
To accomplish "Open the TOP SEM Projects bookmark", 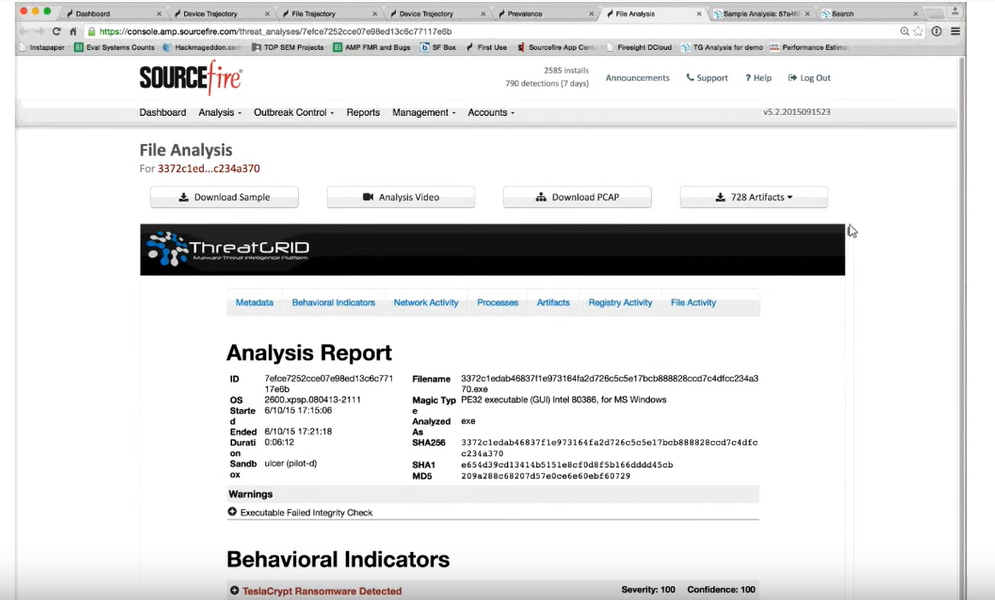I will [x=287, y=48].
